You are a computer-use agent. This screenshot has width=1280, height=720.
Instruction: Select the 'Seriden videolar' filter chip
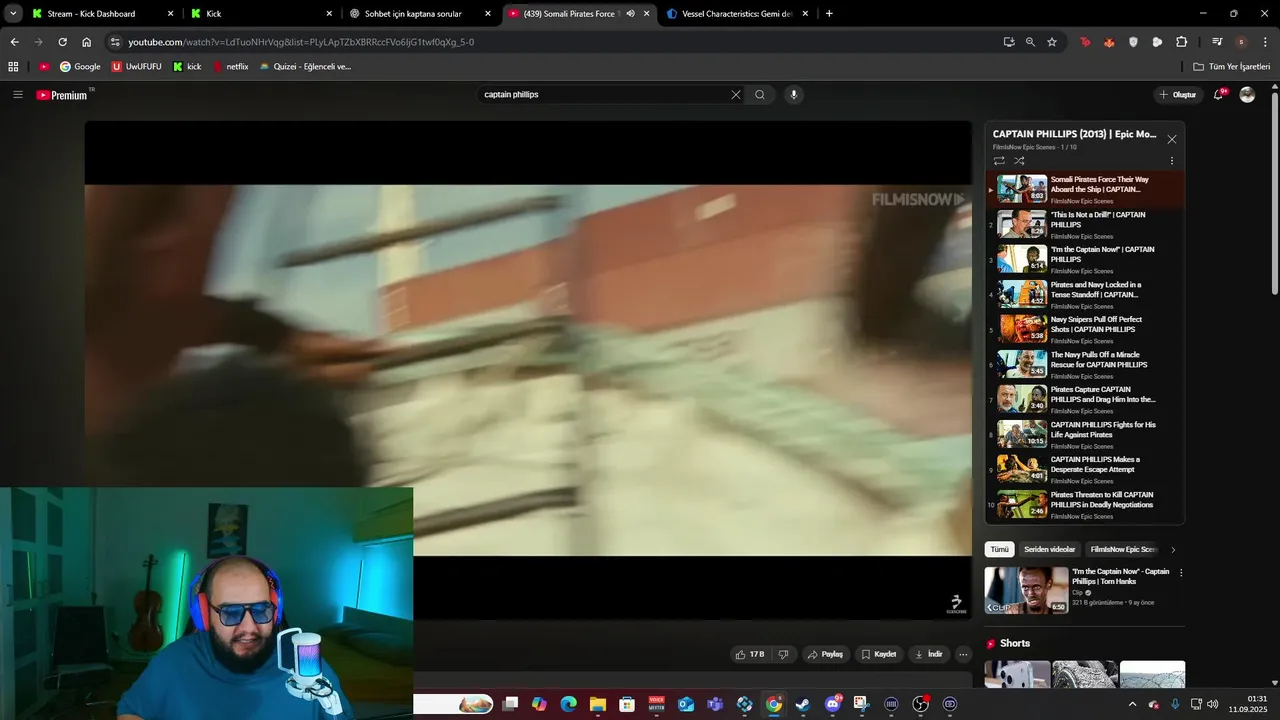[1049, 549]
